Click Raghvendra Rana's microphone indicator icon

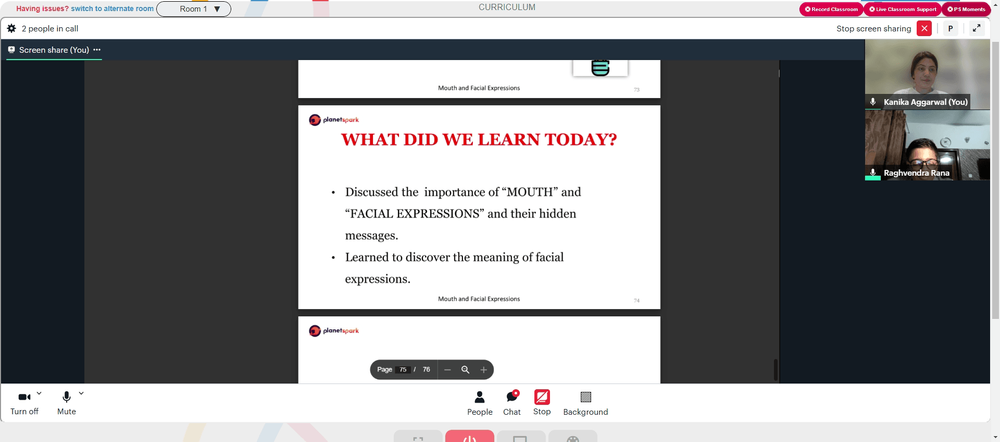pos(873,172)
